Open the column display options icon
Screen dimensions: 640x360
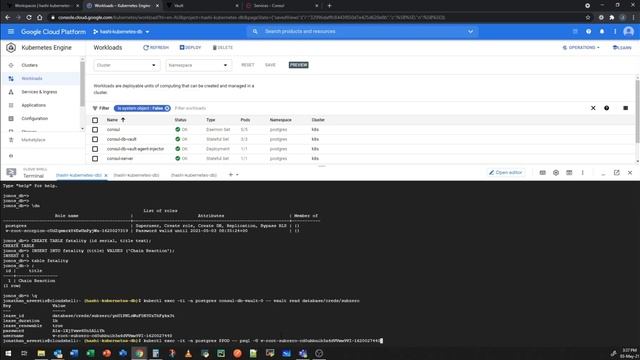tap(625, 108)
